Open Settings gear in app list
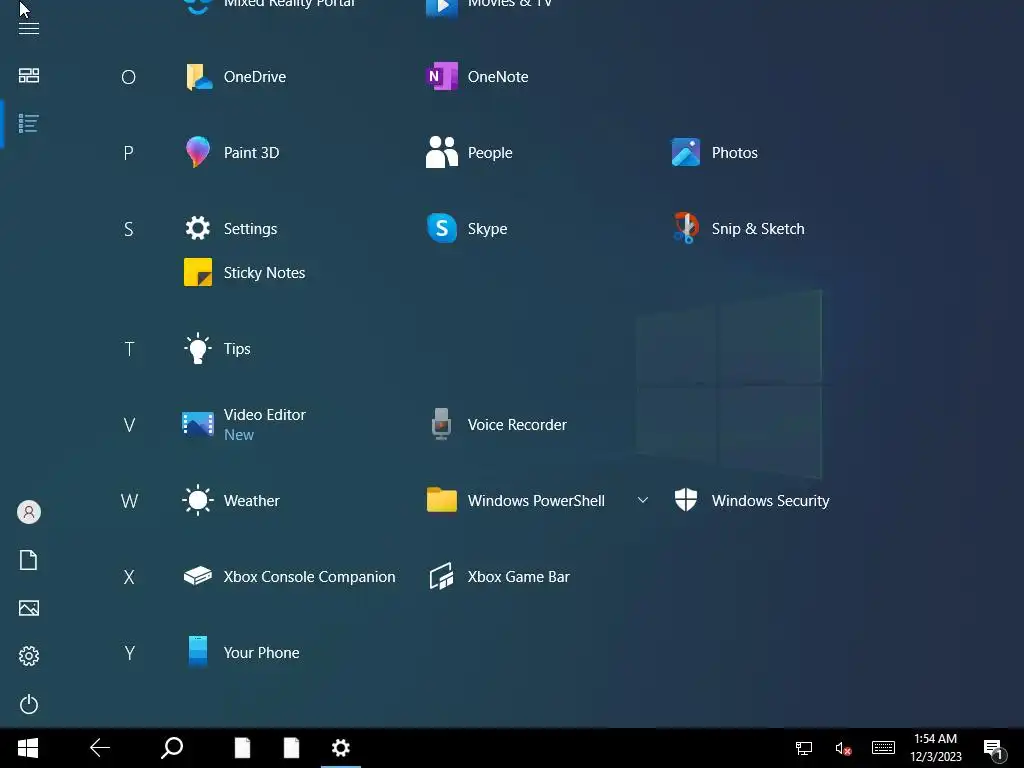Image resolution: width=1024 pixels, height=768 pixels. [x=198, y=228]
